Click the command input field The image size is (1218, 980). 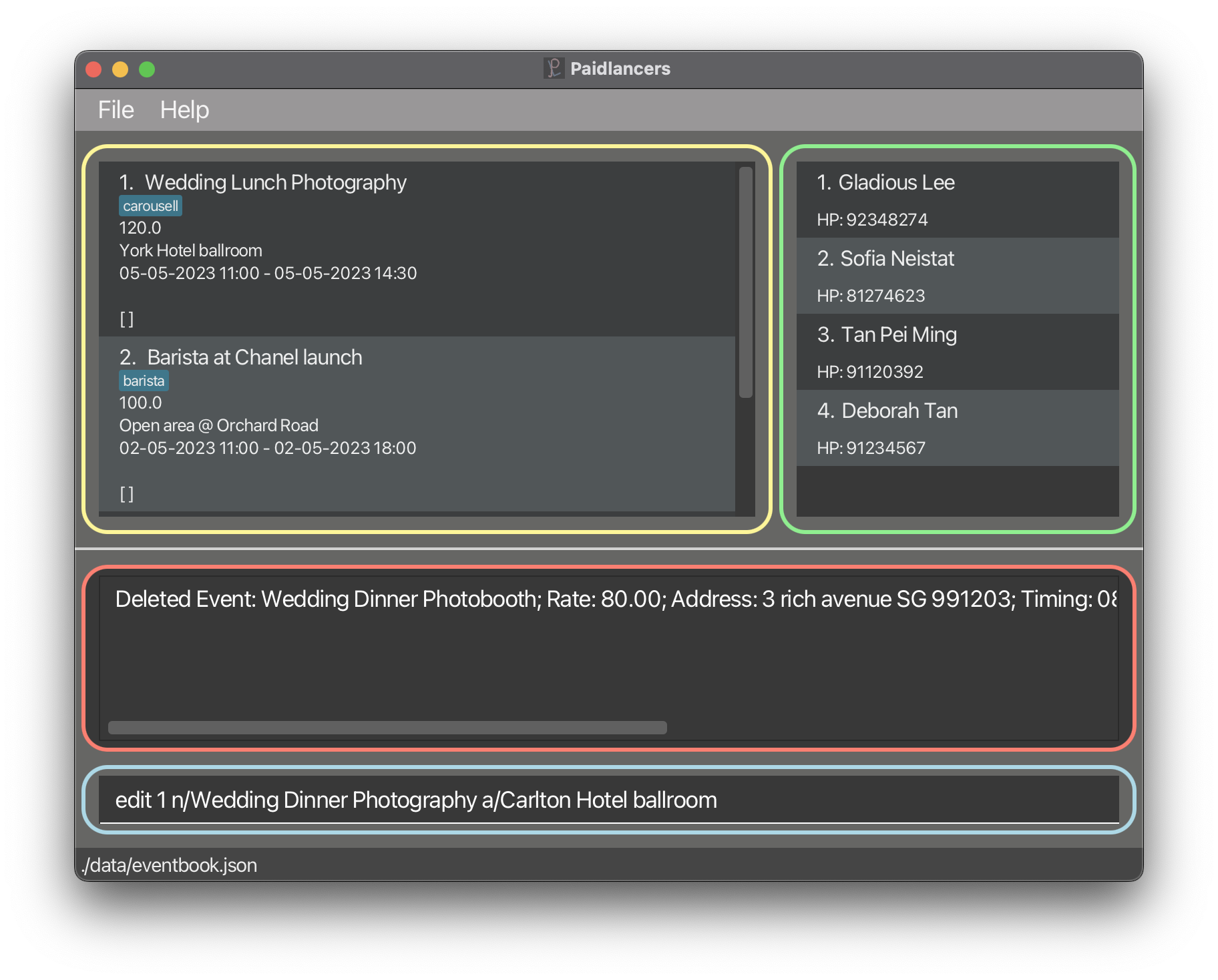[608, 800]
